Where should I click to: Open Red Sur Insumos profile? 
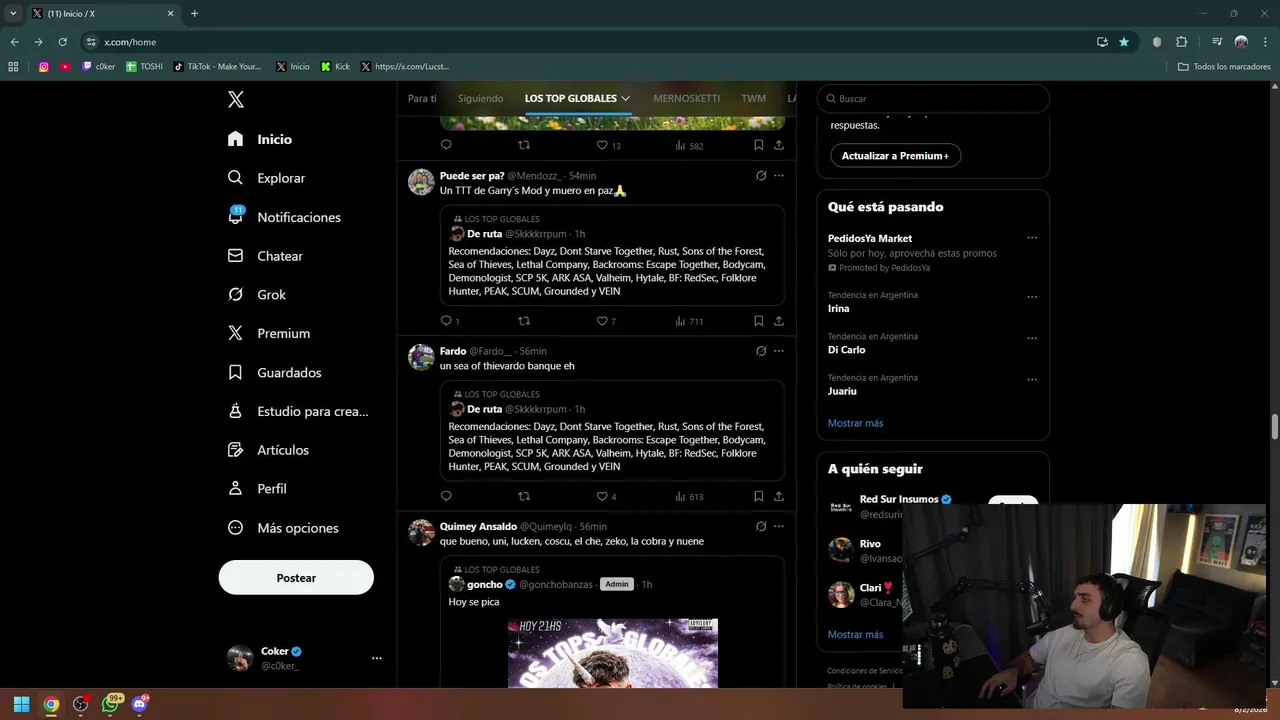[899, 499]
